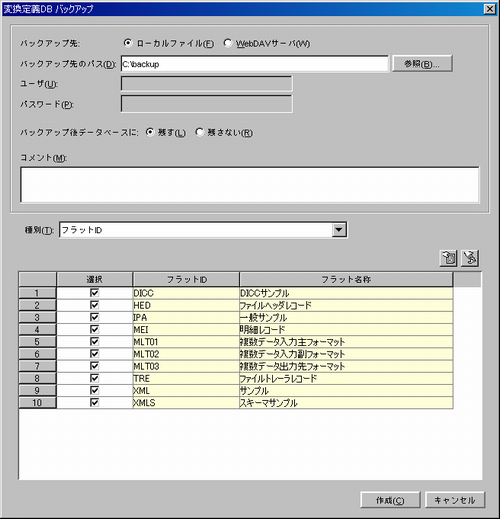Viewport: 500px width, 519px height.
Task: Select row header number 1
Action: click(x=37, y=293)
